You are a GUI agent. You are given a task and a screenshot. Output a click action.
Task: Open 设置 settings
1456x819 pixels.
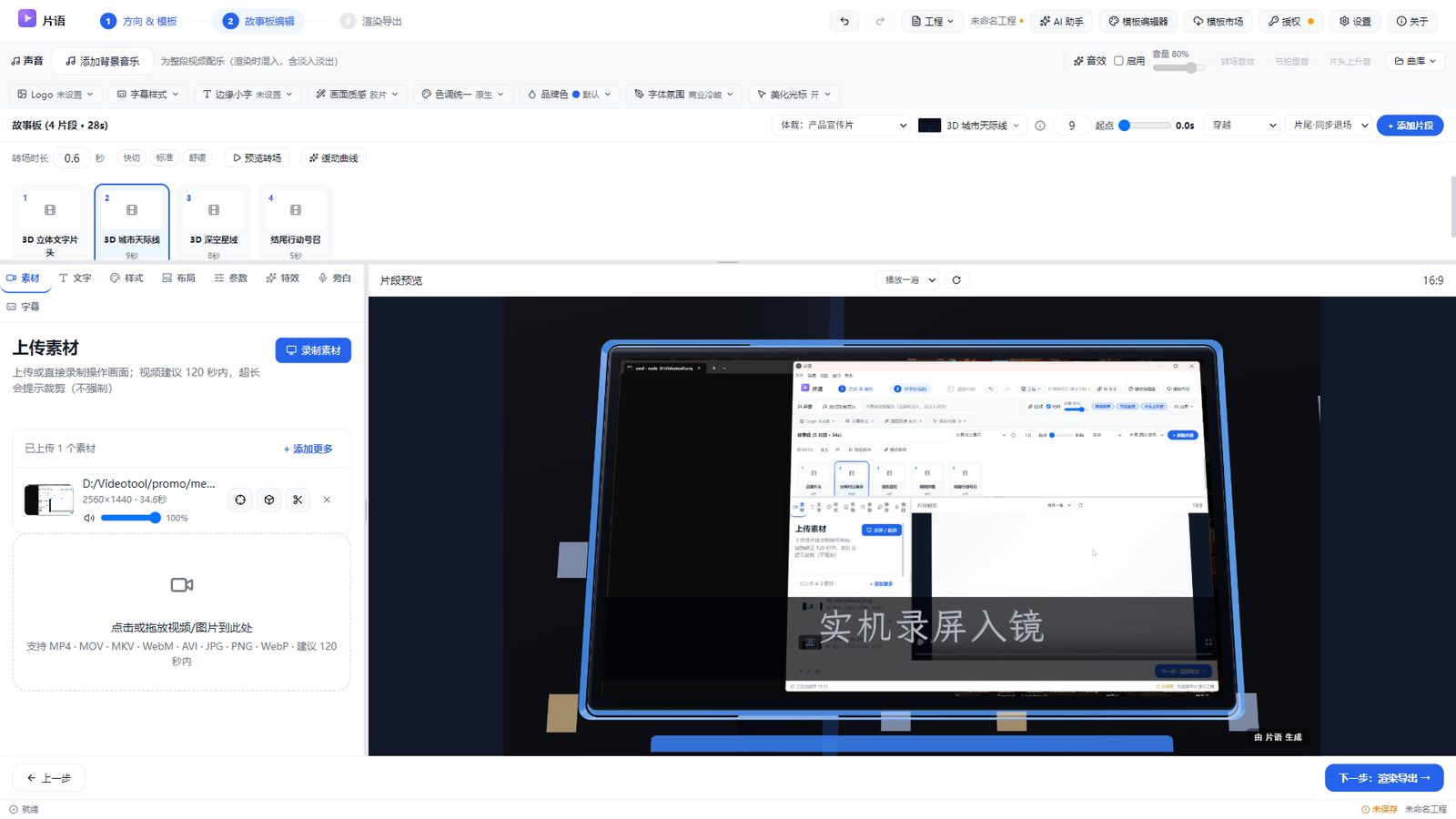pos(1355,21)
